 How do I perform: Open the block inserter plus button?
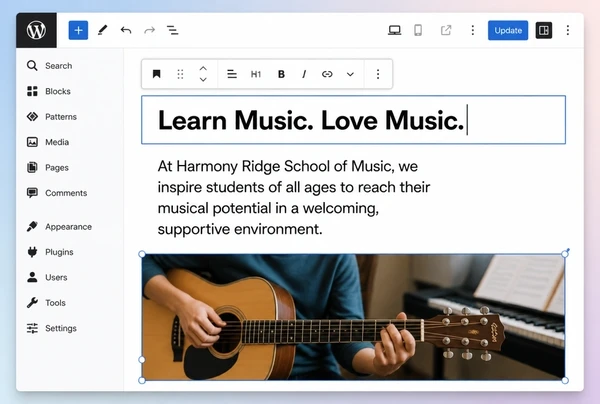(78, 30)
